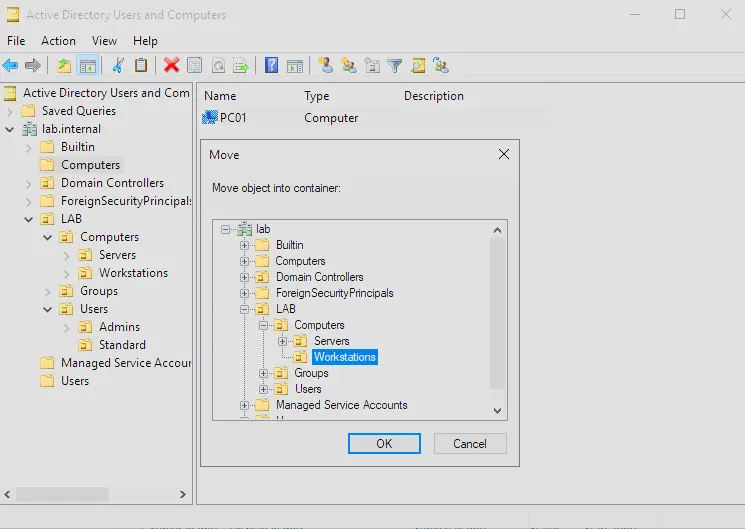Screen dimensions: 745x529
Task: Click the PC01 computer icon
Action: point(210,117)
